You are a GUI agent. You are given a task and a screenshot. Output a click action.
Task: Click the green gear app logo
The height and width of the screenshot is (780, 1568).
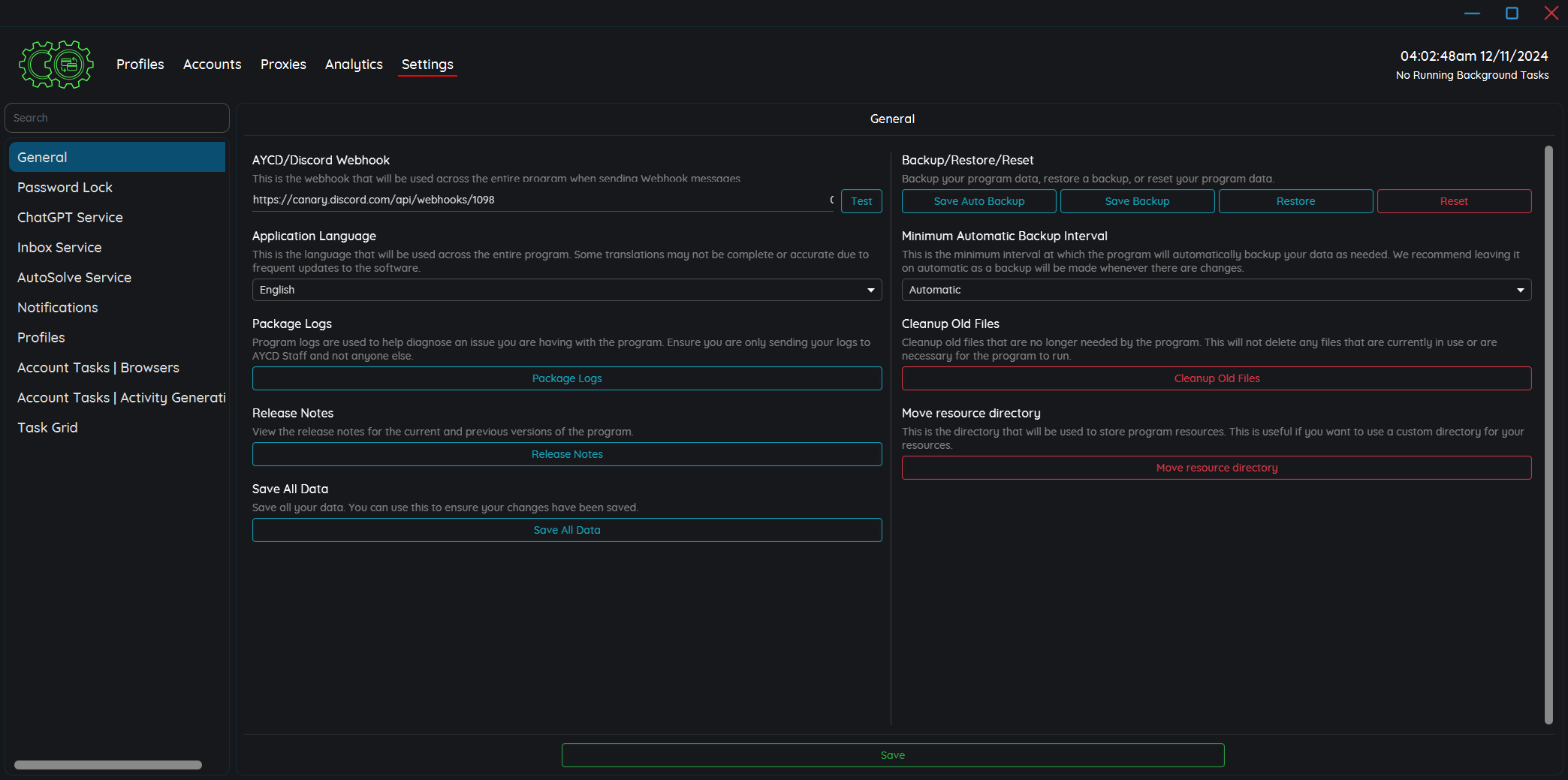click(x=56, y=65)
